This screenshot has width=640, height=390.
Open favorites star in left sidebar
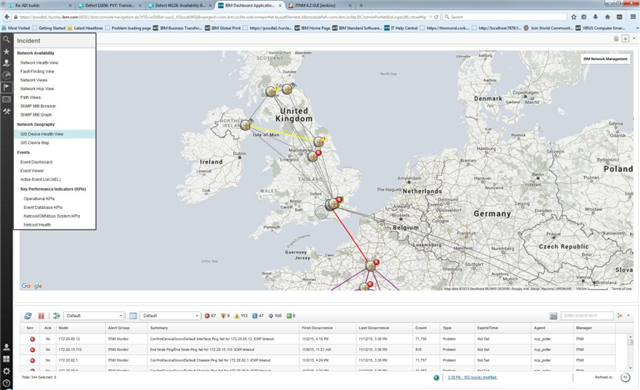(x=6, y=51)
